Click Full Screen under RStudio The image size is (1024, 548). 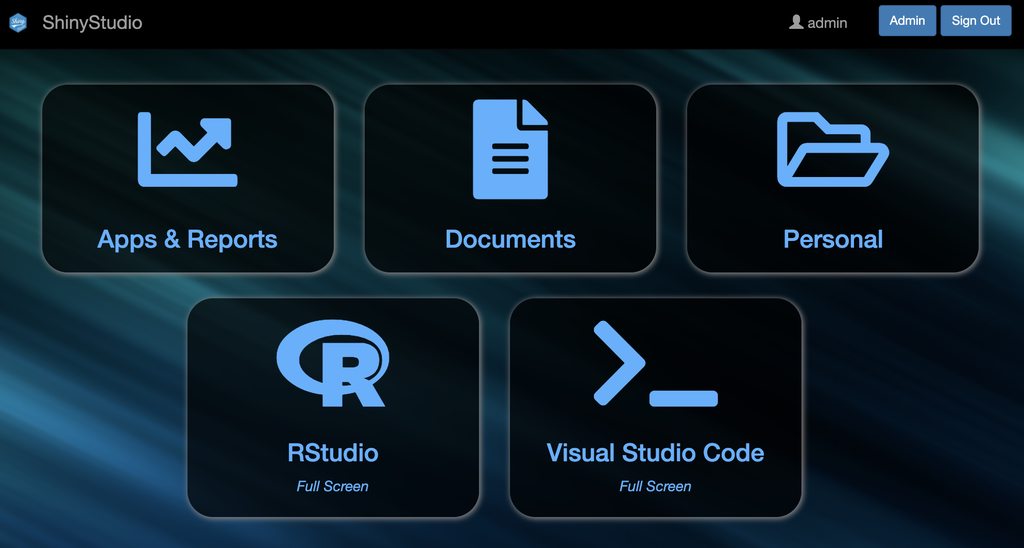pyautogui.click(x=332, y=486)
